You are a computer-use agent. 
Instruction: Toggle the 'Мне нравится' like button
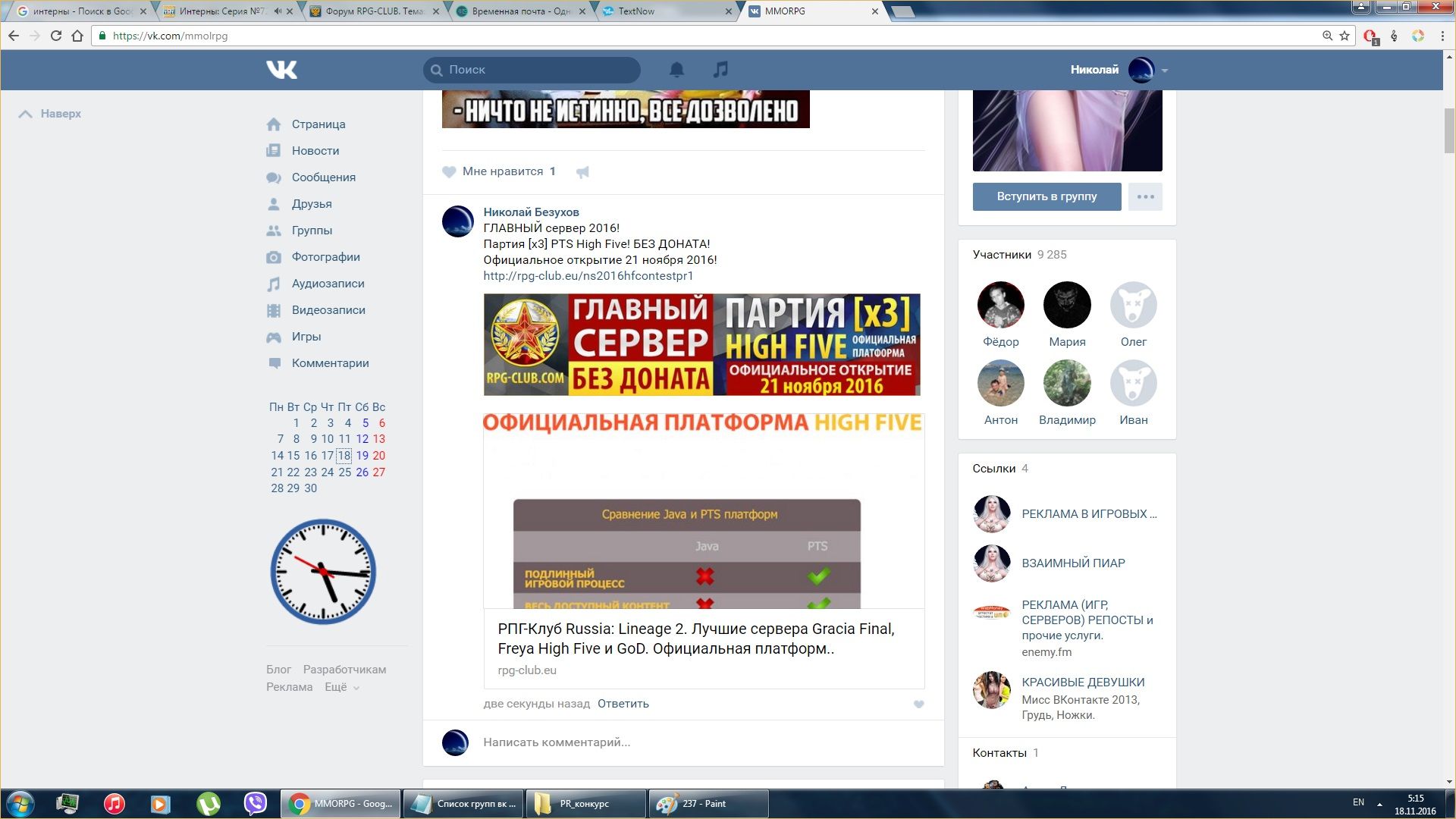click(x=499, y=171)
